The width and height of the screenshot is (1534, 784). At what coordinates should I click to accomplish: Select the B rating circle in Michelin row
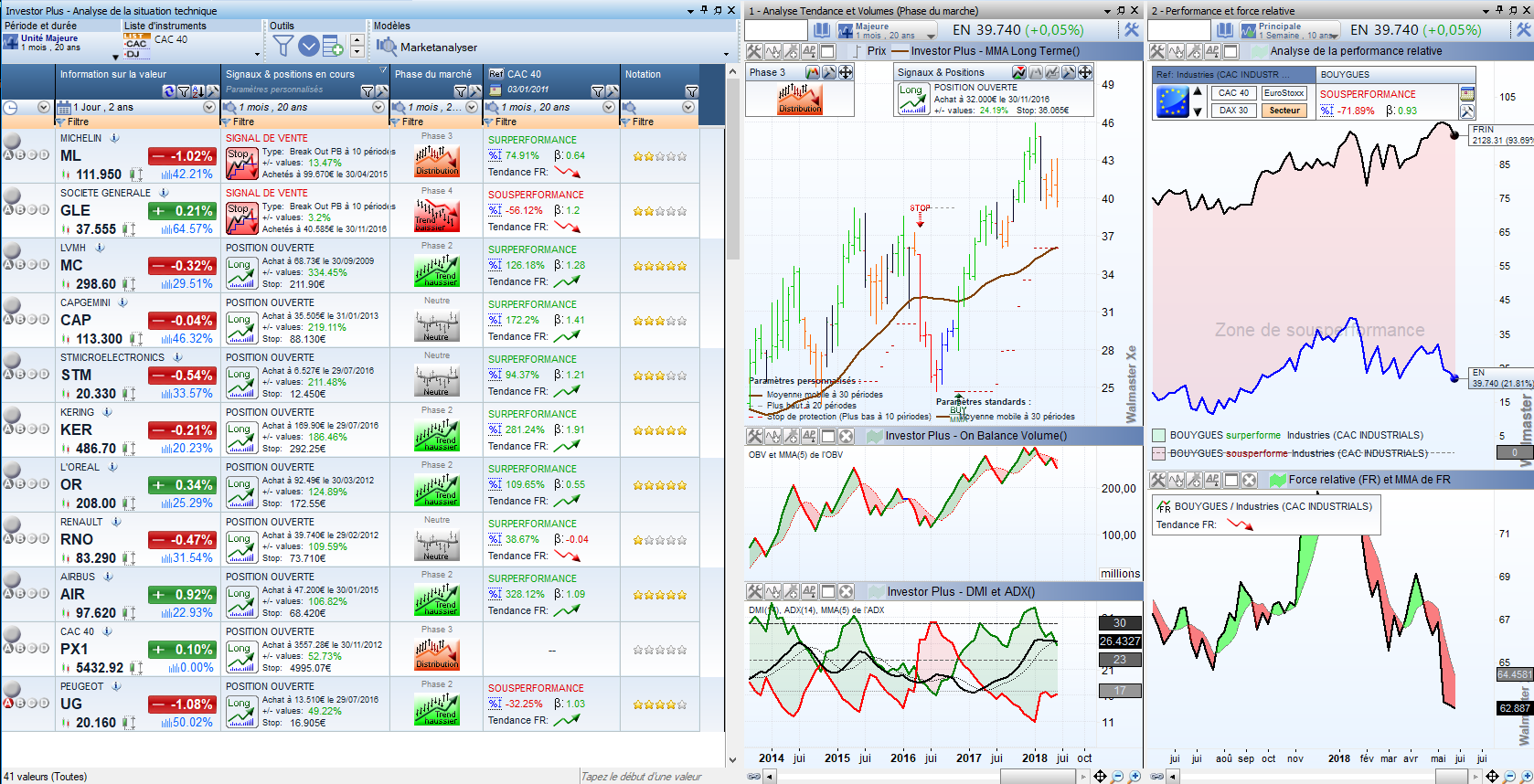(x=20, y=154)
